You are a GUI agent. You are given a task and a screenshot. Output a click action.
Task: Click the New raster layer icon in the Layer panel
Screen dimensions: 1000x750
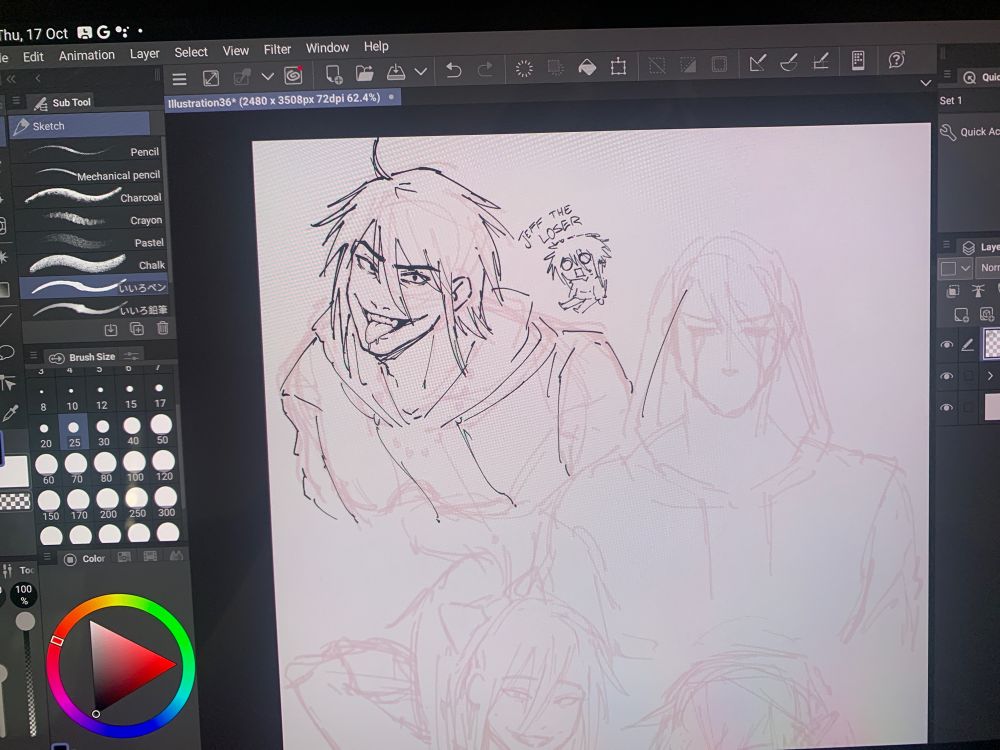tap(961, 314)
